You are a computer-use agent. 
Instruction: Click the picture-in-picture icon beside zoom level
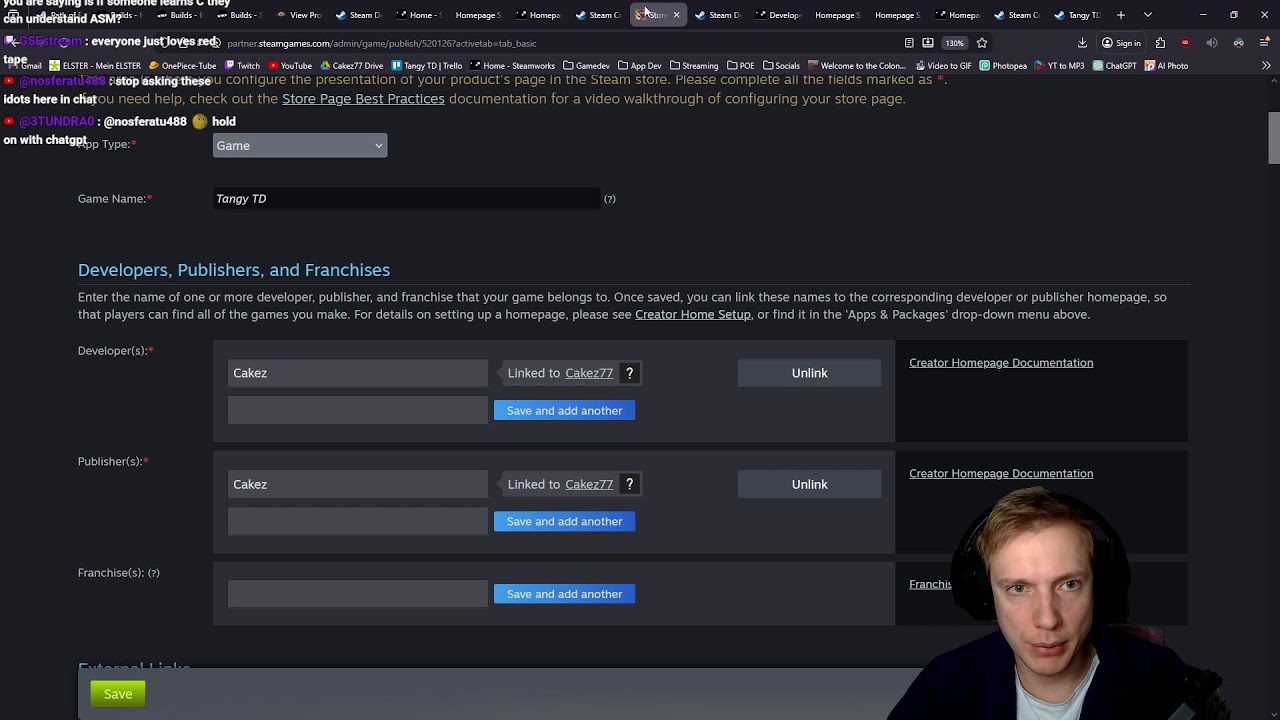pyautogui.click(x=928, y=43)
